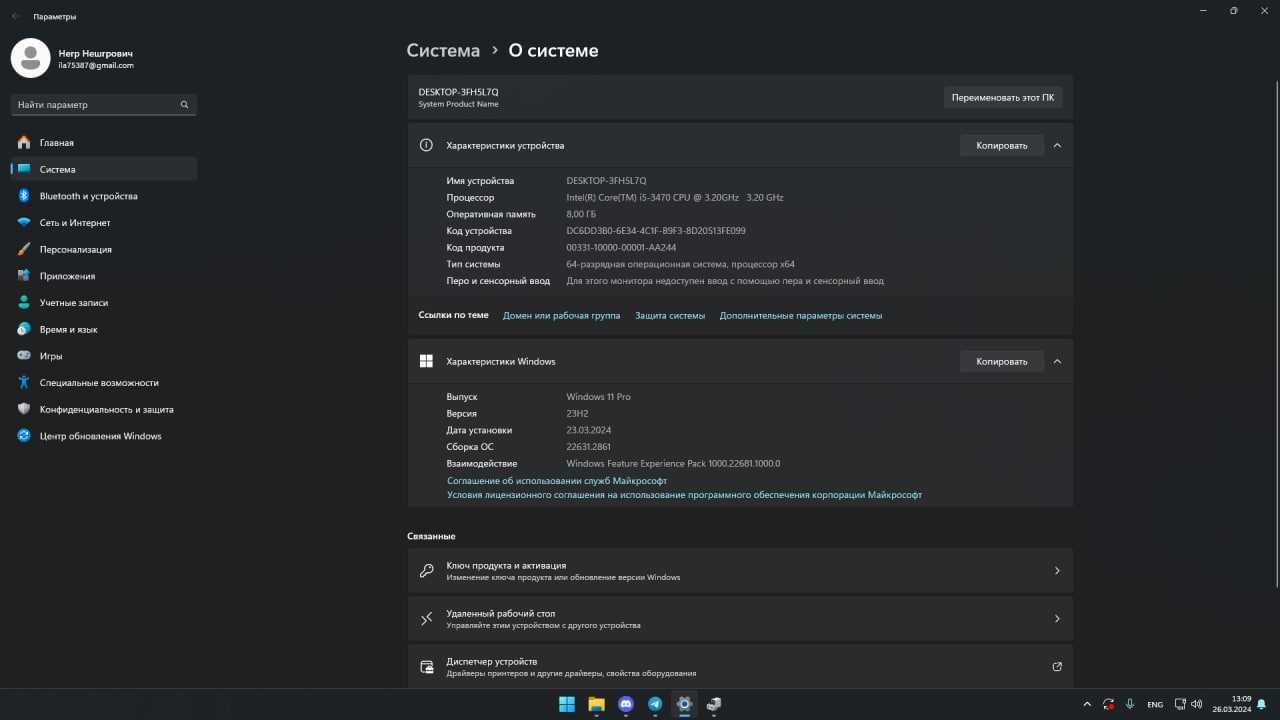Show hidden tray icons chevron
This screenshot has width=1280, height=720.
(1087, 704)
